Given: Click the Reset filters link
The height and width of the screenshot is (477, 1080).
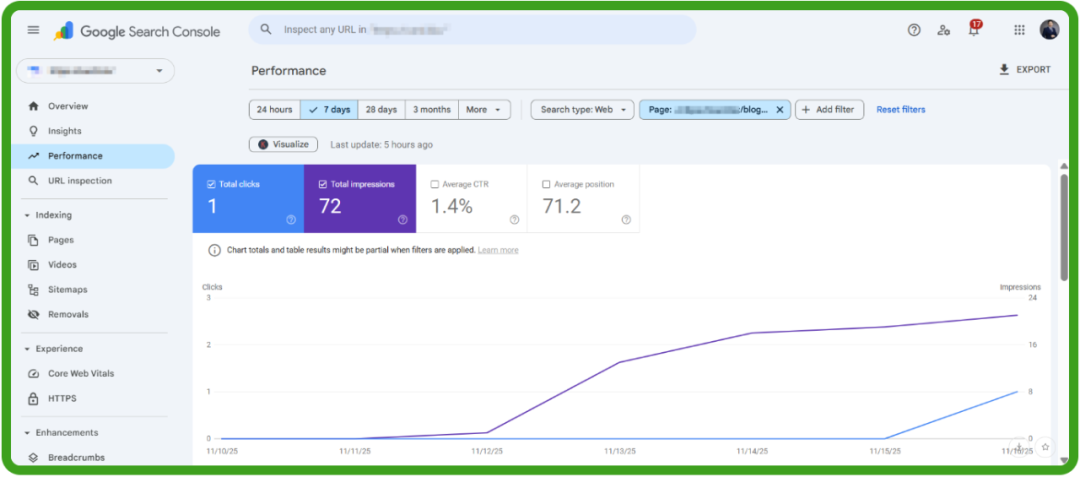Looking at the screenshot, I should click(900, 110).
